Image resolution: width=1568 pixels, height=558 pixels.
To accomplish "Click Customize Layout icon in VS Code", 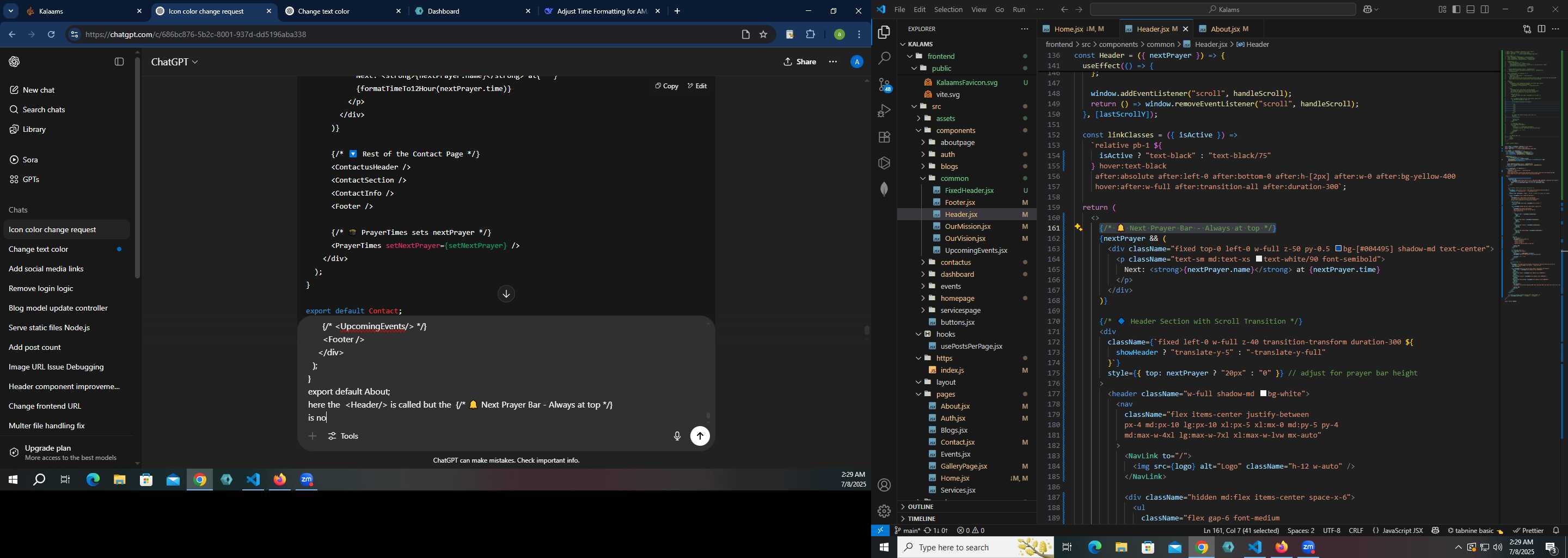I will [x=1442, y=10].
